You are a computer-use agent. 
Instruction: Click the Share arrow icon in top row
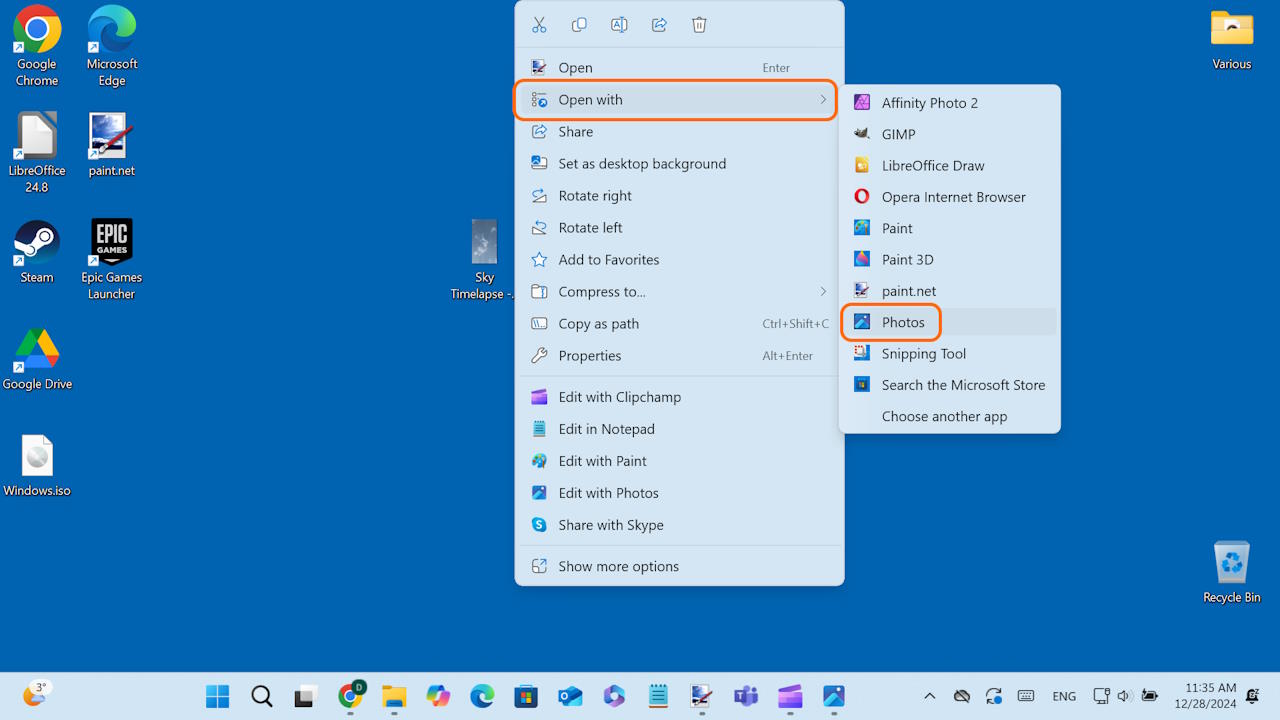click(659, 25)
